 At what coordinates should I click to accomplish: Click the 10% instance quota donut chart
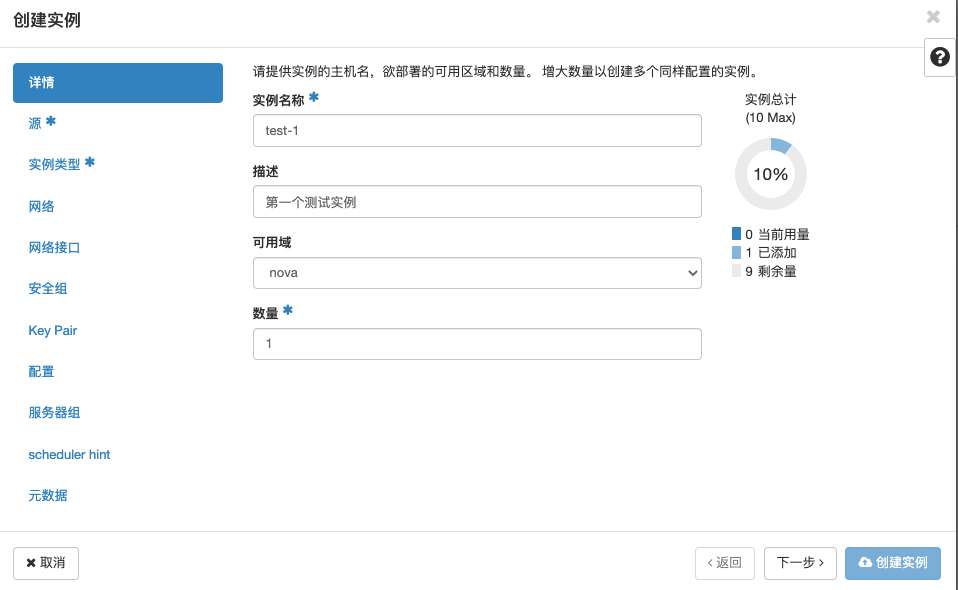(x=770, y=173)
